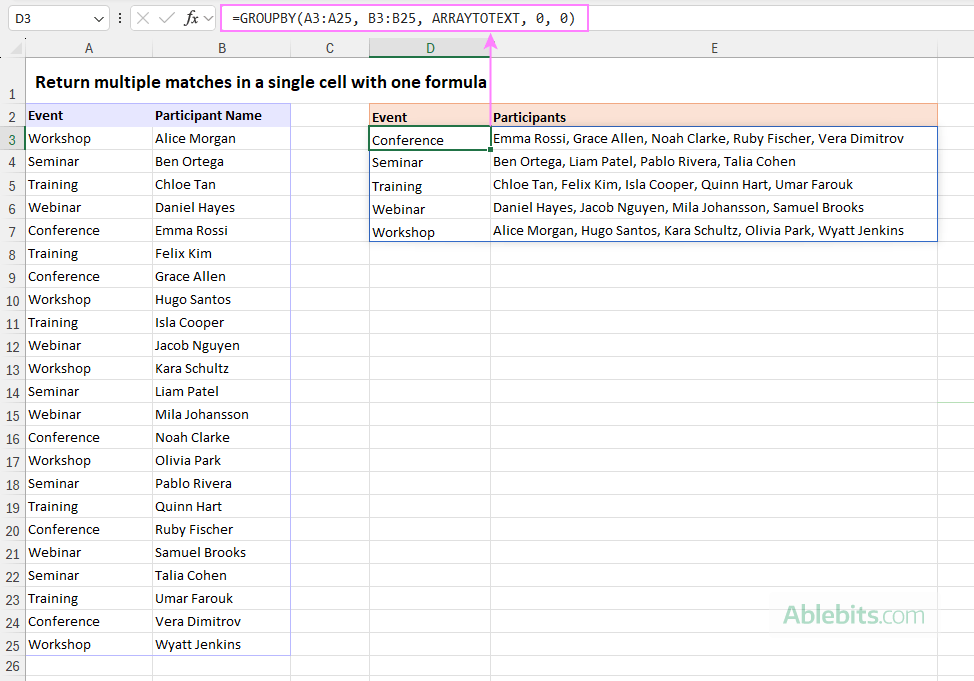Click inside the formula bar containing GROUPBY
Image resolution: width=974 pixels, height=681 pixels.
pos(400,18)
